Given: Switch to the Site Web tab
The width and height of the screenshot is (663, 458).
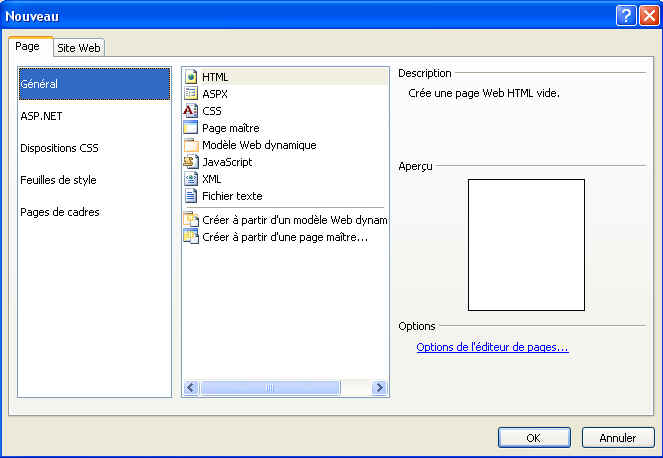Looking at the screenshot, I should tap(79, 48).
